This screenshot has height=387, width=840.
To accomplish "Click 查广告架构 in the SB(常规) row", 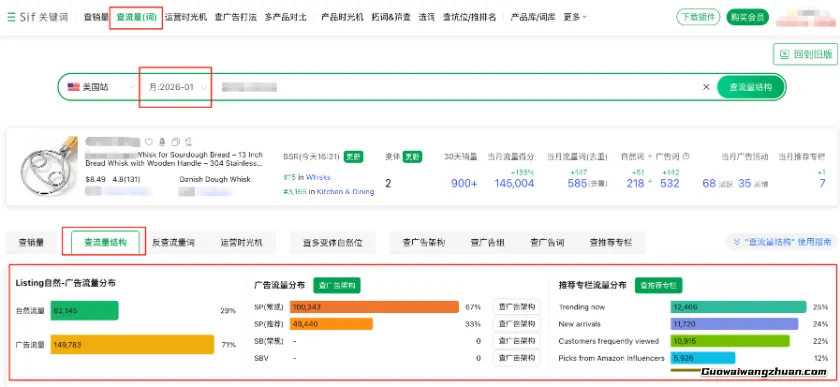I will [x=516, y=341].
